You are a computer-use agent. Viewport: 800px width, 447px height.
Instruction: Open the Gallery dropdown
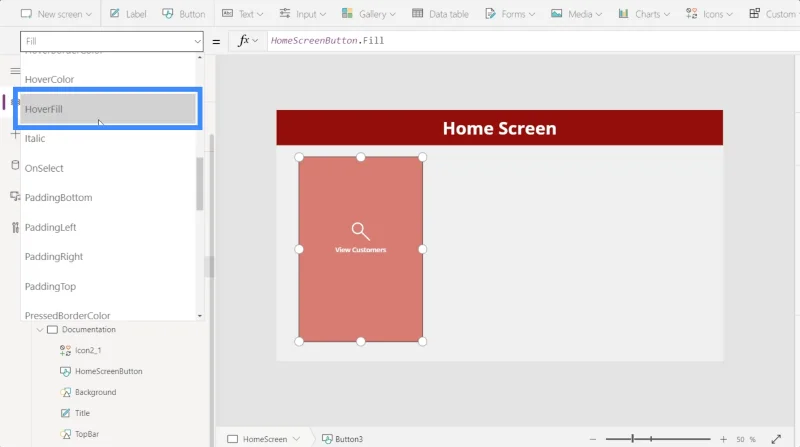(x=369, y=14)
